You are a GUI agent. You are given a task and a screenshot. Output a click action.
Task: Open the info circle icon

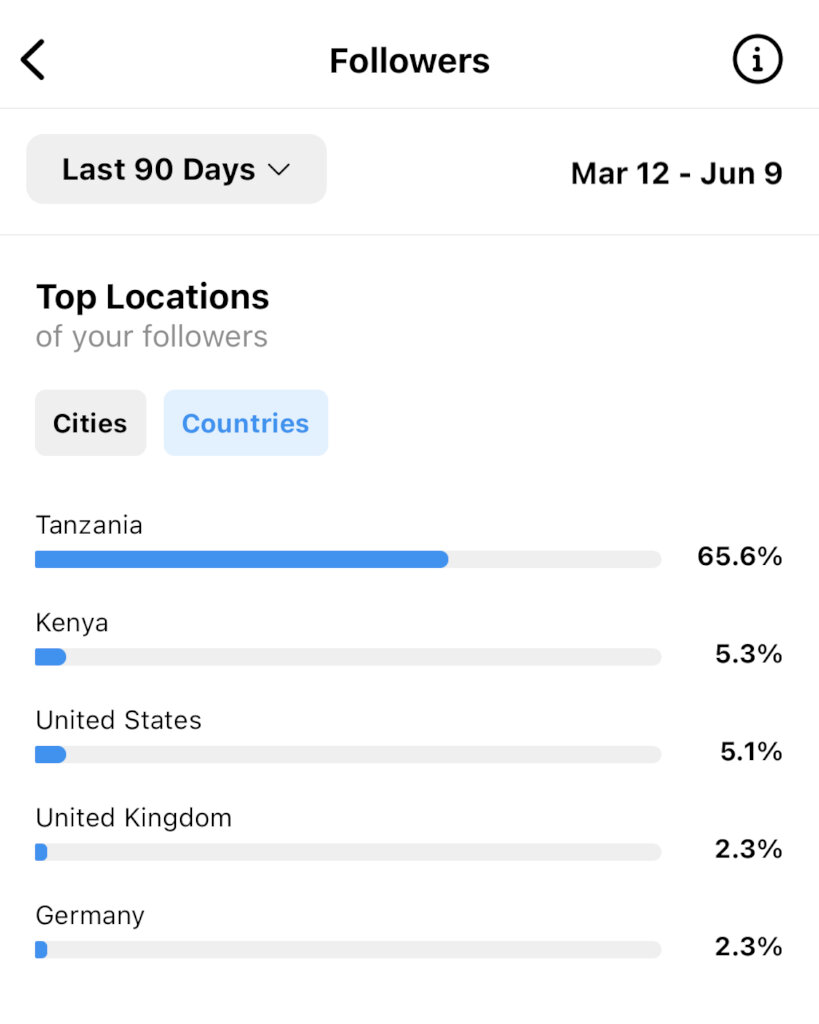[x=757, y=61]
